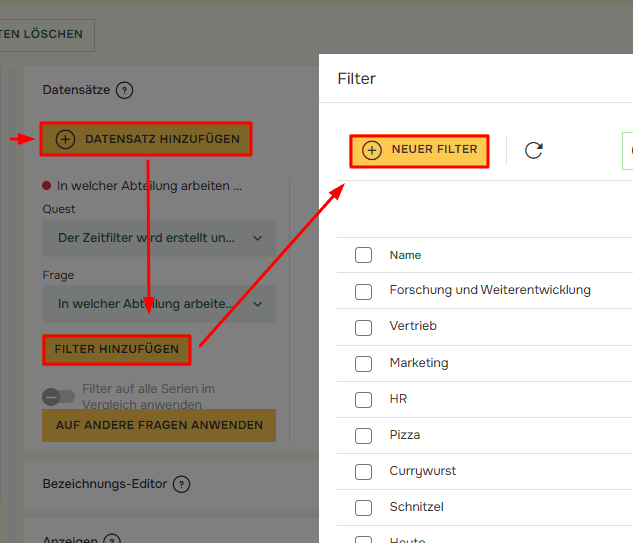This screenshot has height=543, width=633.
Task: Click help icon next to Bezeichnungs-Editor
Action: coord(181,484)
